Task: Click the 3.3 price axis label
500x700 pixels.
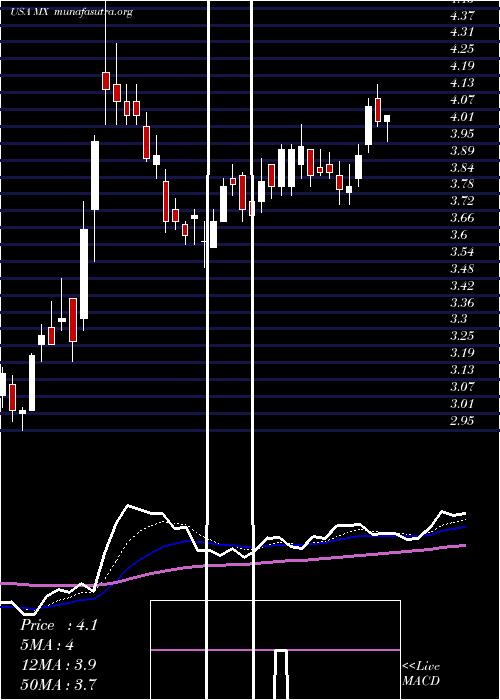Action: (x=459, y=319)
